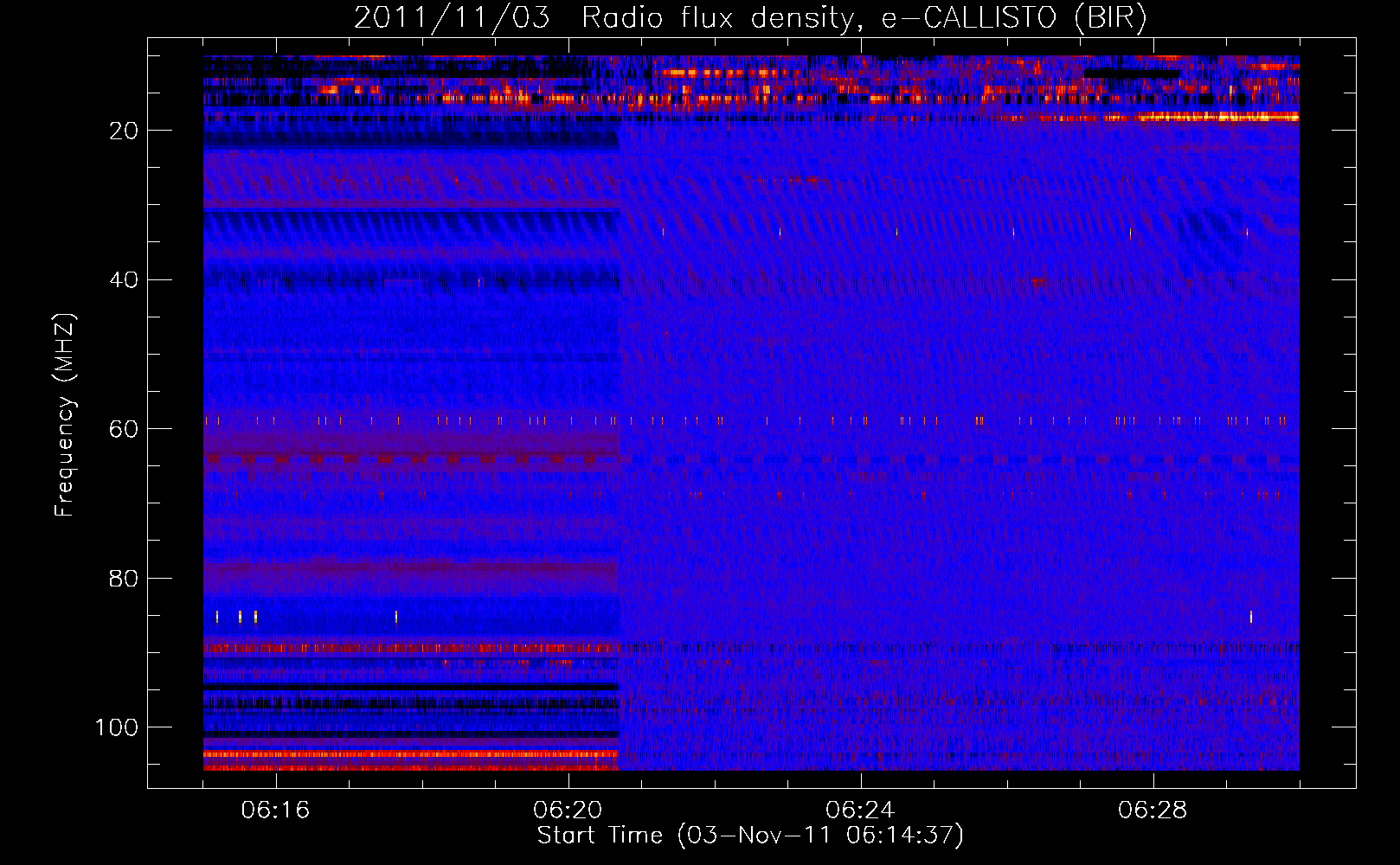Click the y-axis tick label '40'

(125, 280)
